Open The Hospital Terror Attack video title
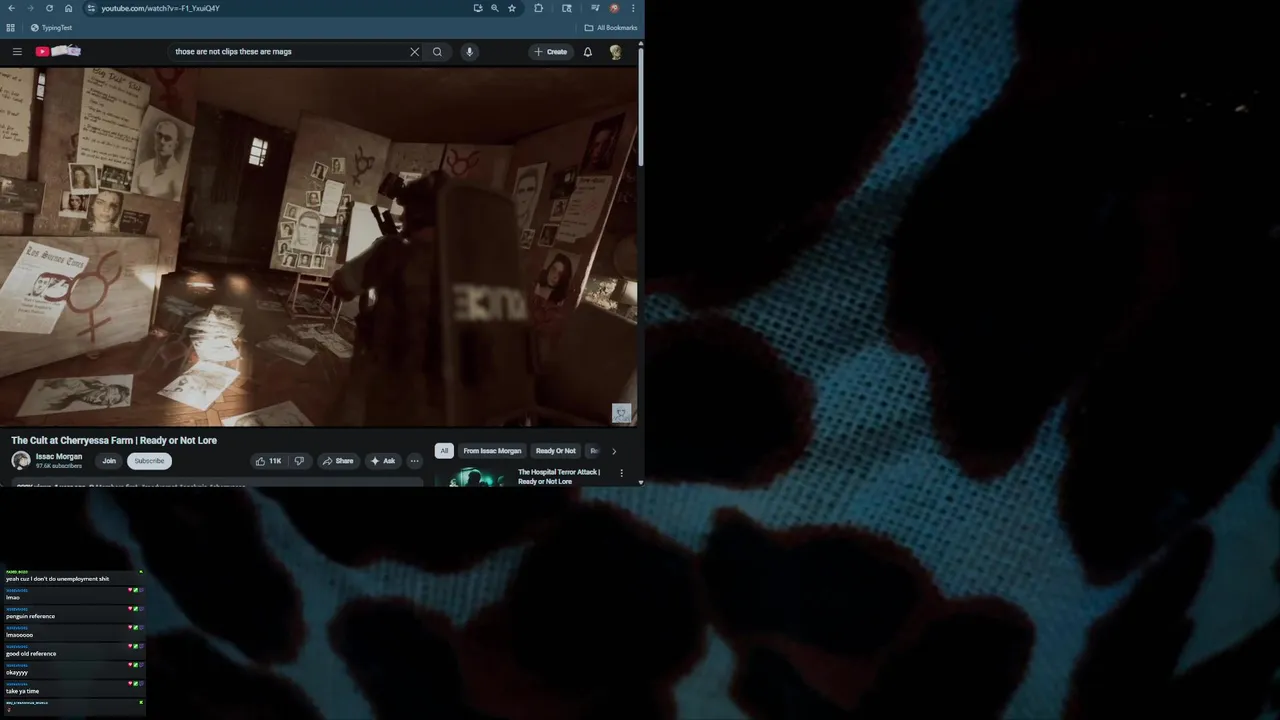Viewport: 1280px width, 720px height. (x=559, y=476)
